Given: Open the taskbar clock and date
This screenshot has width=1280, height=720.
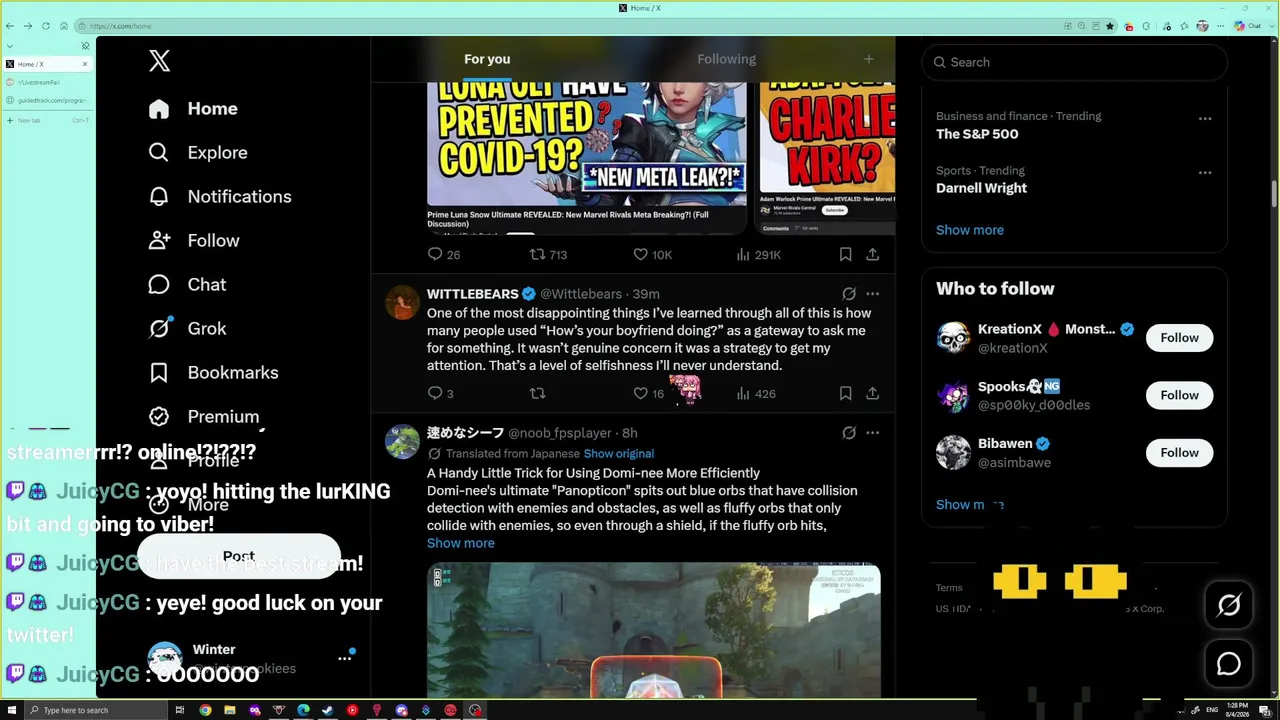Looking at the screenshot, I should [x=1235, y=710].
